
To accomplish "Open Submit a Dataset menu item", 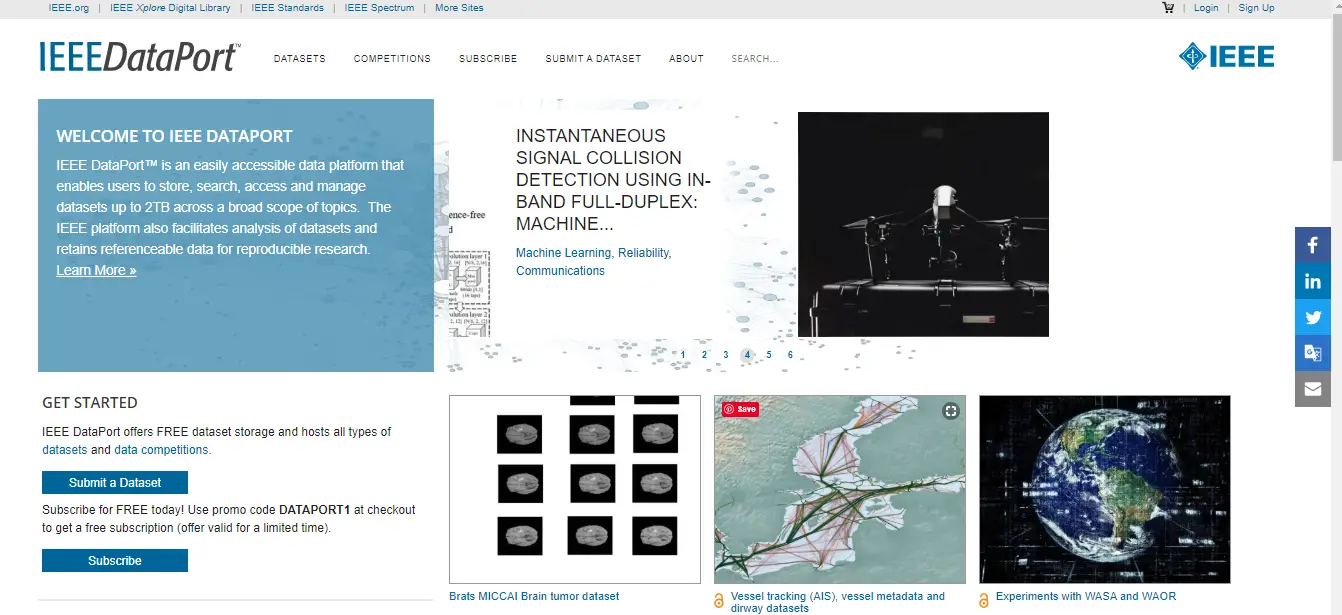I will coord(593,59).
